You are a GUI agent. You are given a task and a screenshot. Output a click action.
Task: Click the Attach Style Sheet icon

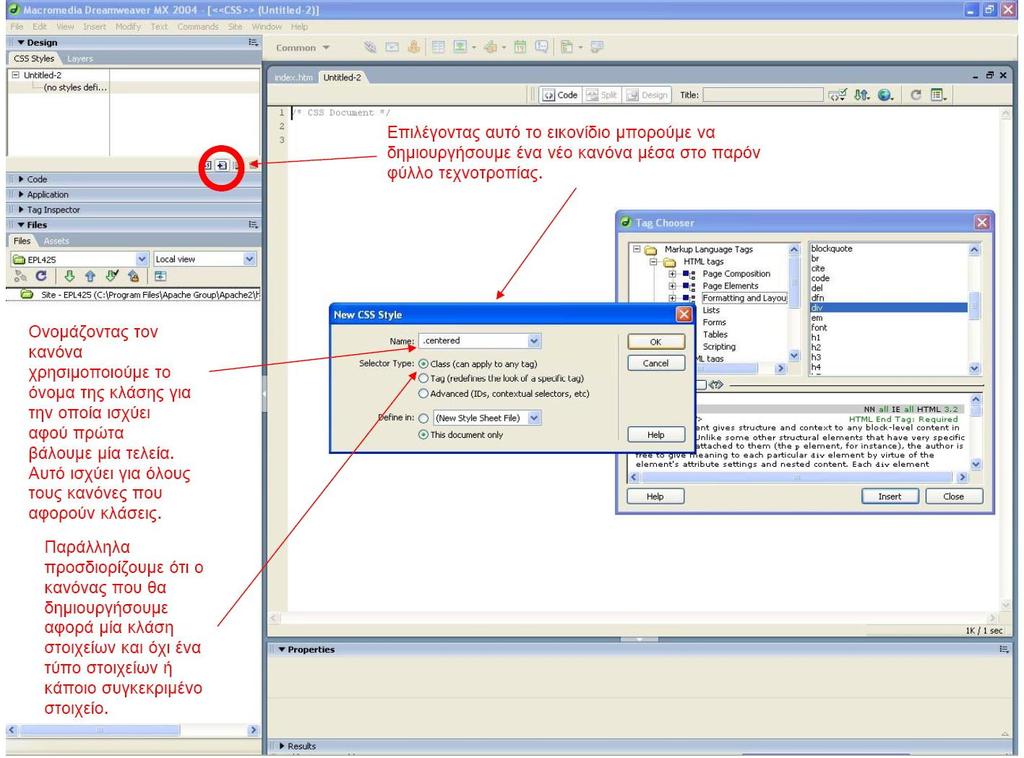(208, 166)
